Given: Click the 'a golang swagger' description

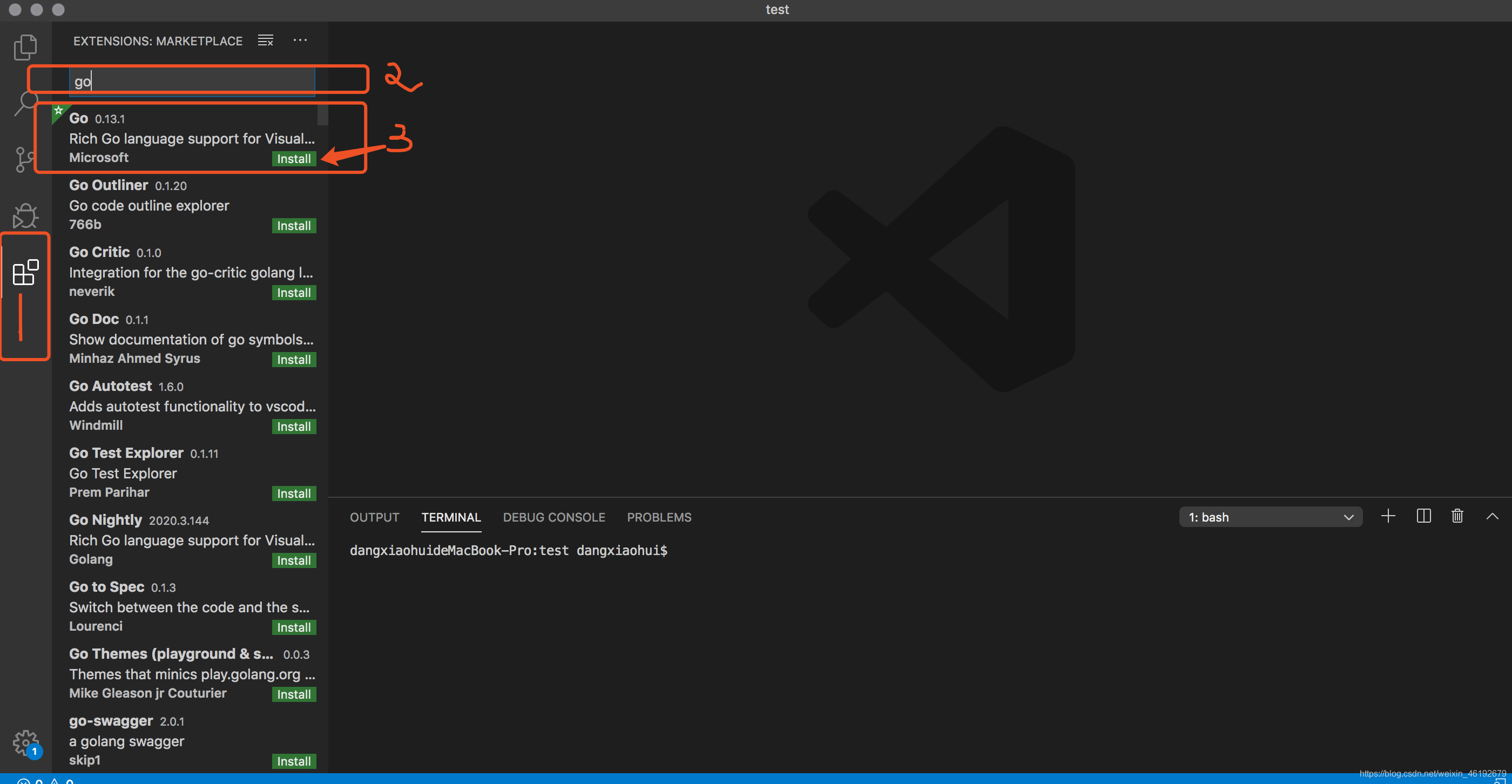Looking at the screenshot, I should point(127,741).
